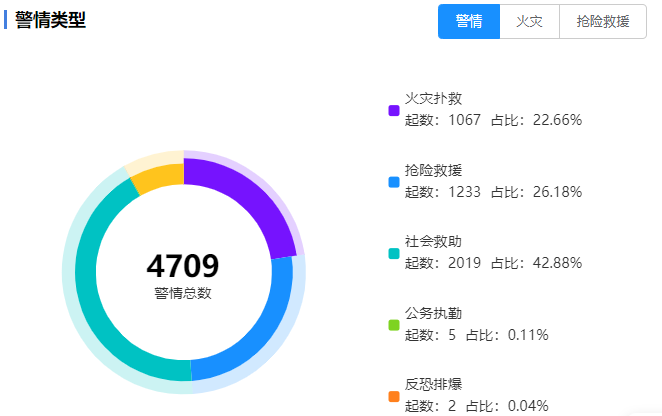
Task: Select the 社会救助 legend label
Action: pyautogui.click(x=433, y=242)
